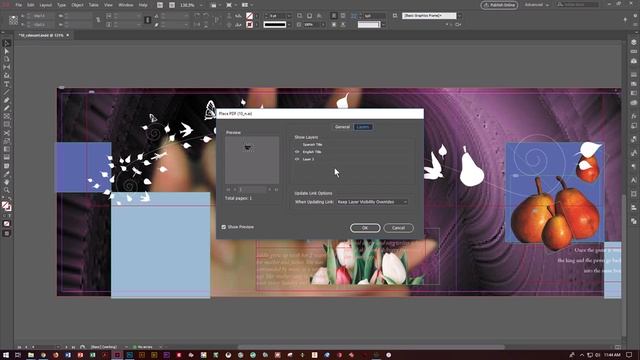Hide the English Title layer
This screenshot has height=360, width=640.
(x=297, y=152)
